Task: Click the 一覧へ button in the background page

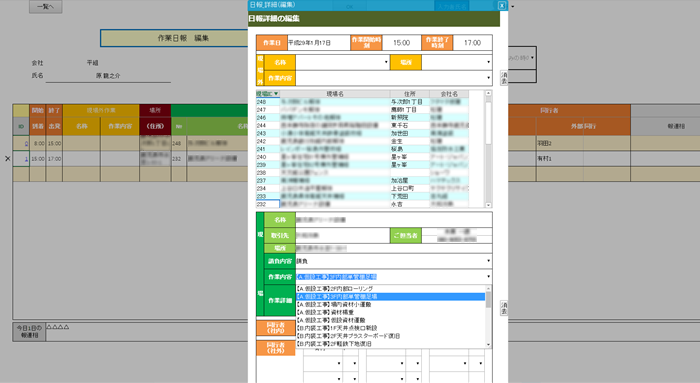Action: (x=46, y=7)
